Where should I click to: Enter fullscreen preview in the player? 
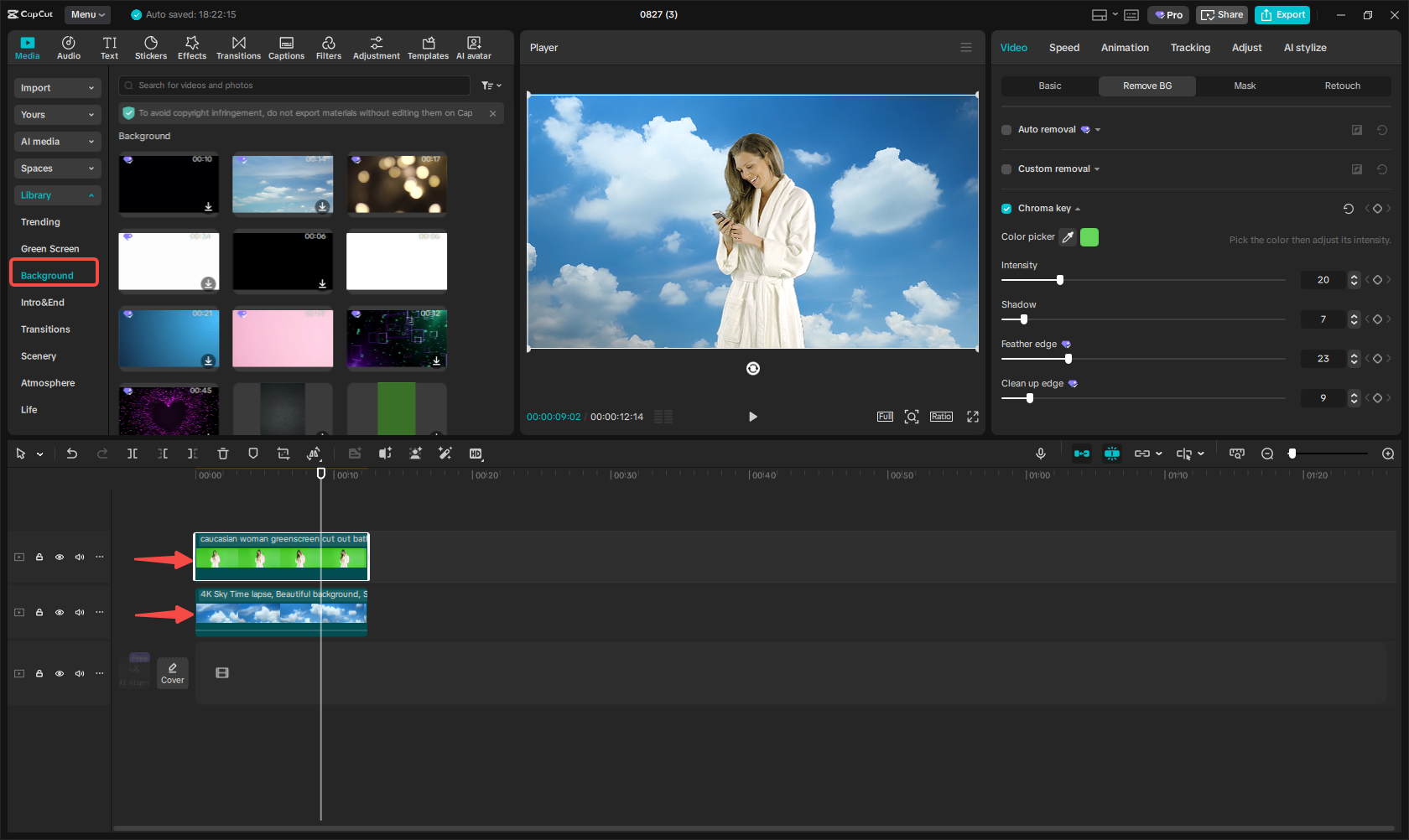[x=973, y=417]
